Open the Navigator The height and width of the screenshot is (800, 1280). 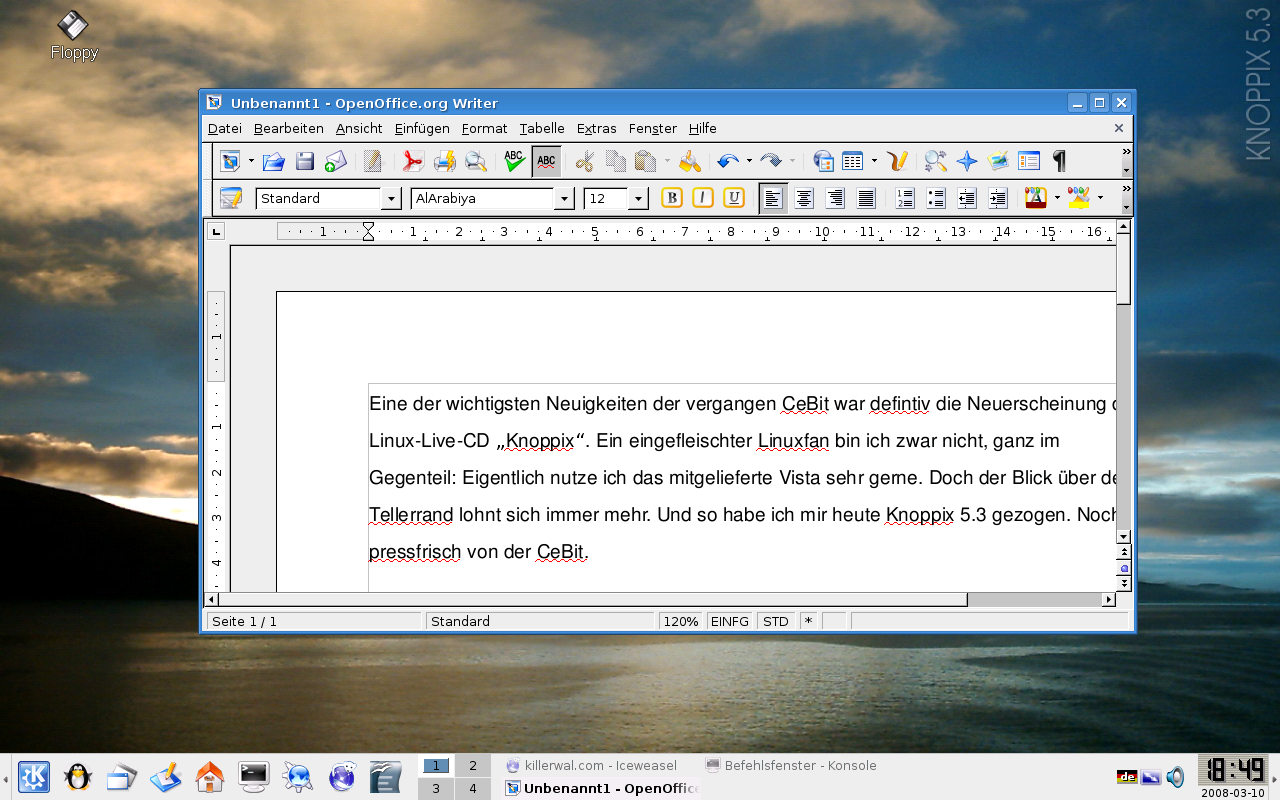click(x=966, y=161)
